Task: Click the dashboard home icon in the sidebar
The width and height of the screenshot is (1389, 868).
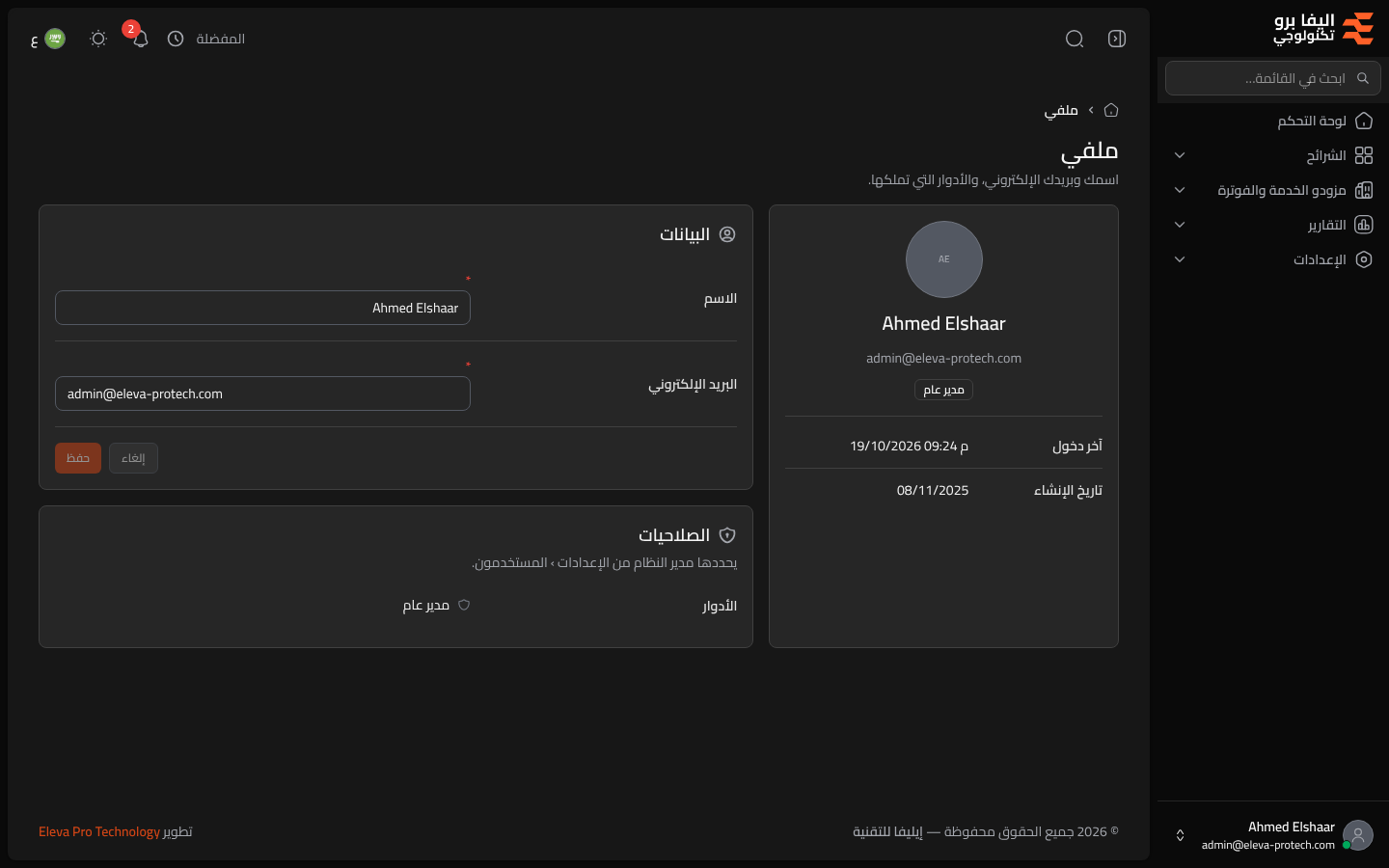Action: [x=1364, y=121]
